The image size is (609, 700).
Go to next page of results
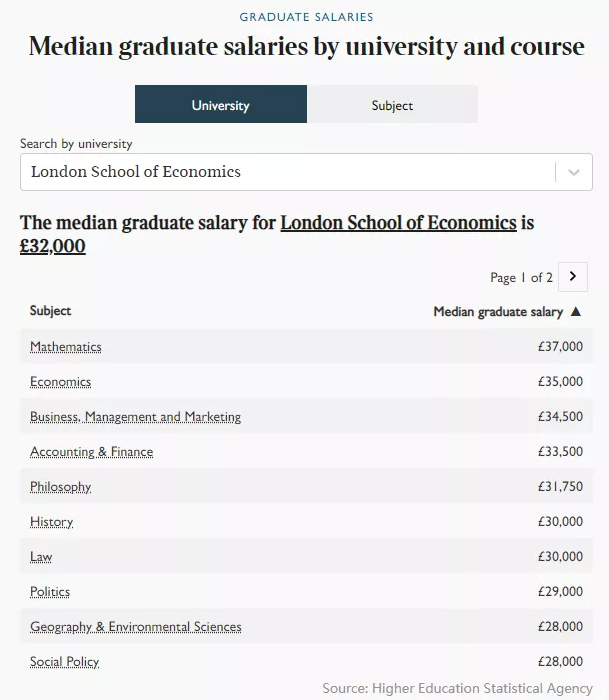(573, 277)
